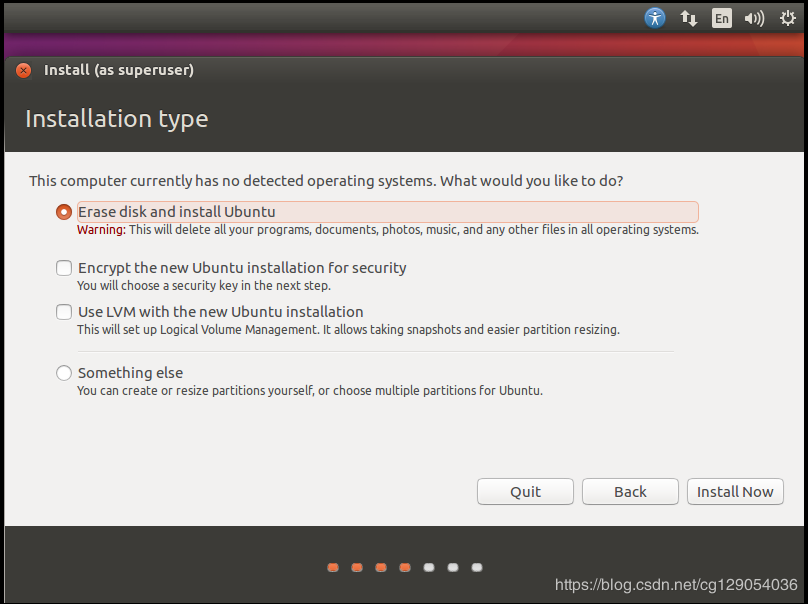Viewport: 808px width, 604px height.
Task: Select Erase disk and install Ubuntu
Action: pyautogui.click(x=64, y=212)
